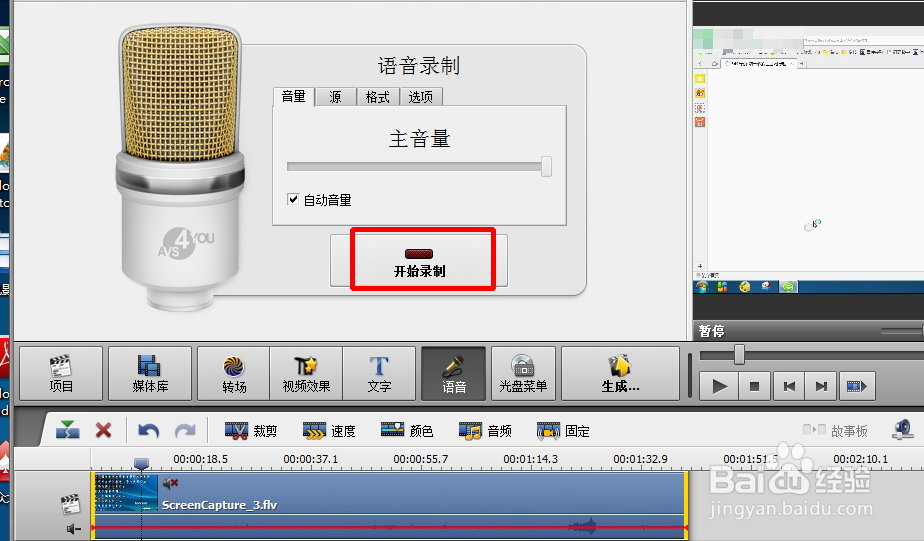Switch to the 格式 format tab
This screenshot has width=924, height=541.
coord(378,97)
